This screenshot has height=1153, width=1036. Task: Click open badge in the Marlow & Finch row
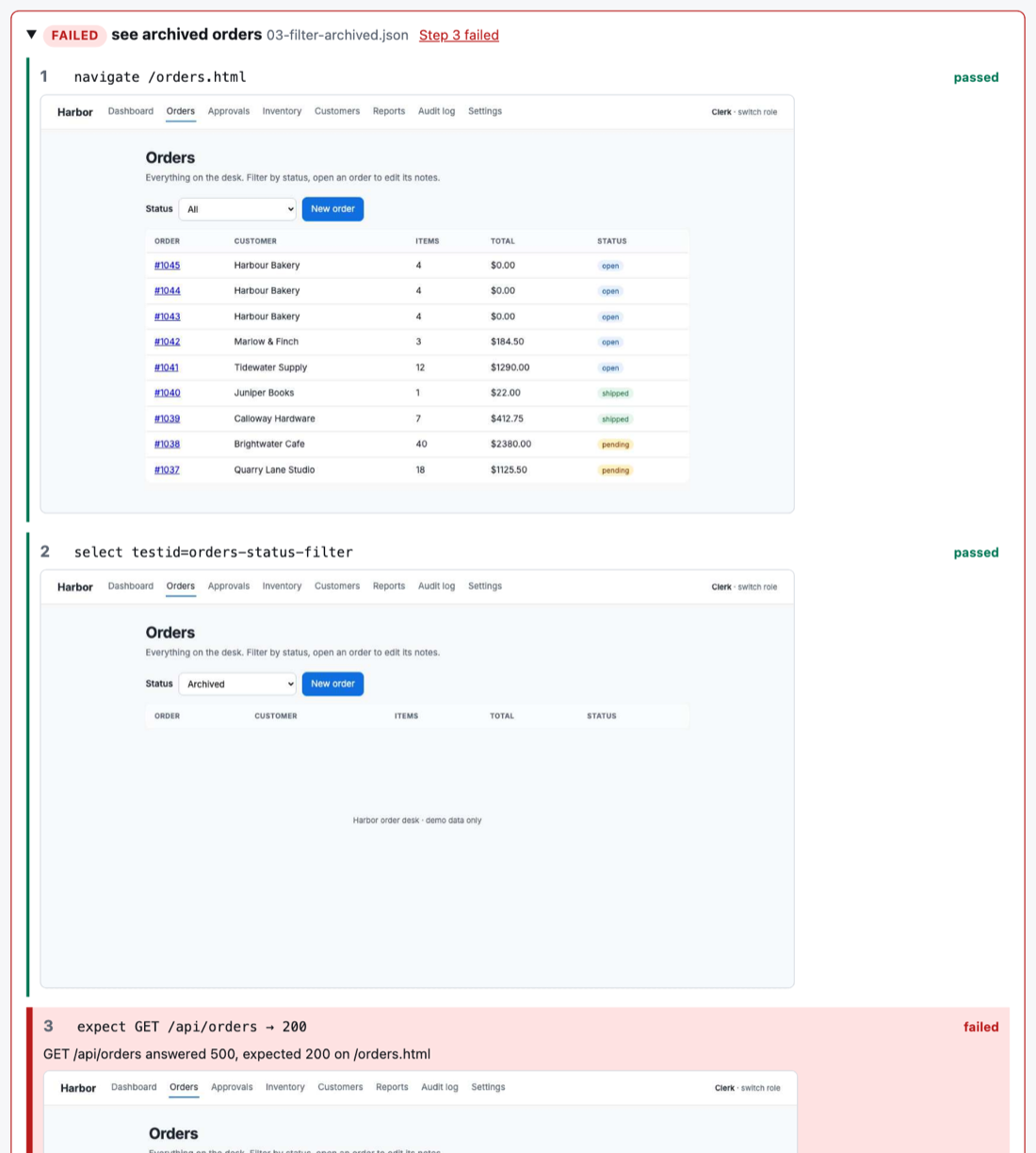pos(610,343)
